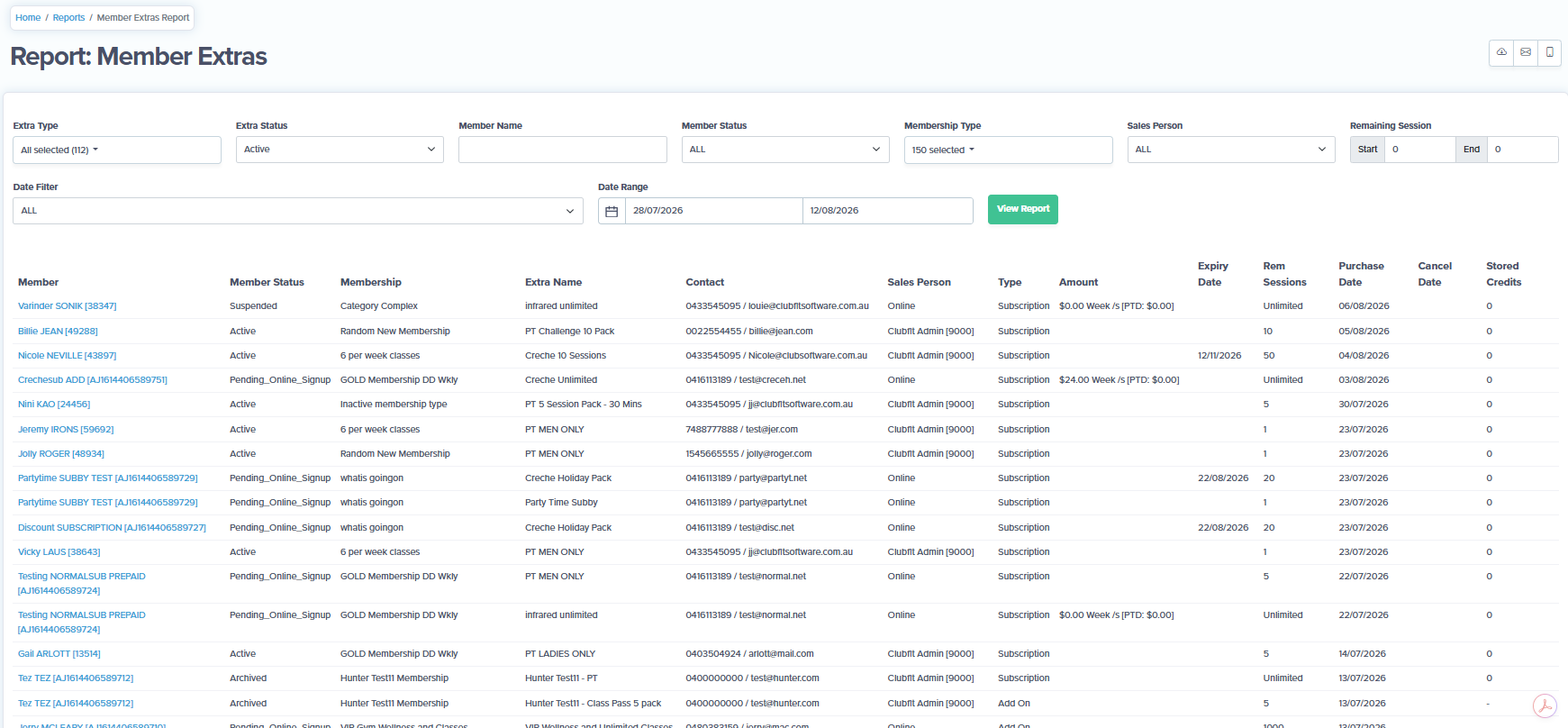Open member Nicole NEVILLE [43897]
The height and width of the screenshot is (728, 1568).
[68, 356]
